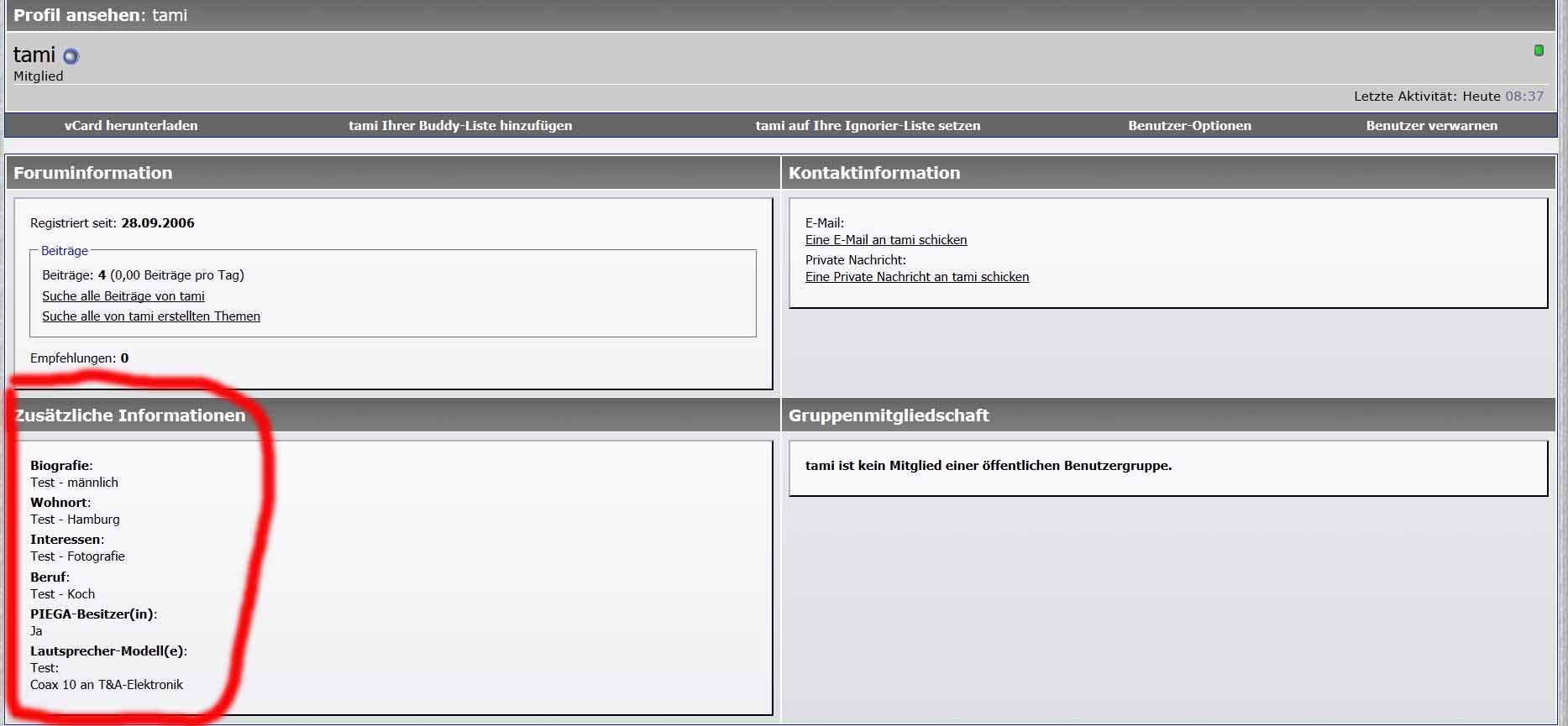The width and height of the screenshot is (1568, 726).
Task: Click the 'Coax 10 an T&A-Elektronik' text
Action: [107, 685]
